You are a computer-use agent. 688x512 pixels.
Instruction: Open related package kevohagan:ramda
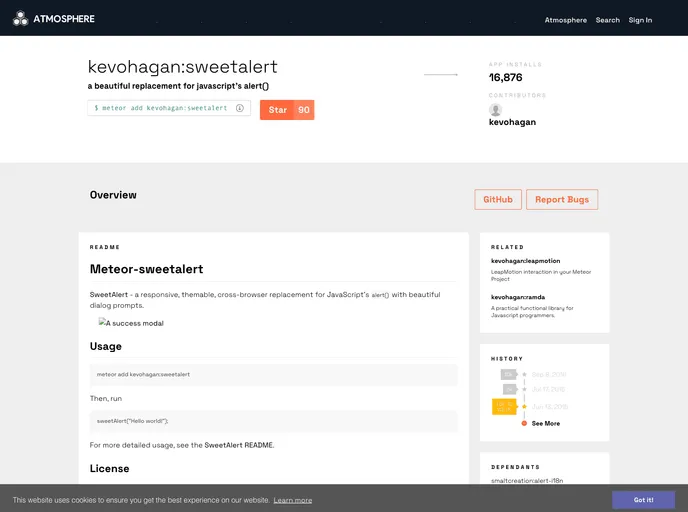(x=518, y=297)
